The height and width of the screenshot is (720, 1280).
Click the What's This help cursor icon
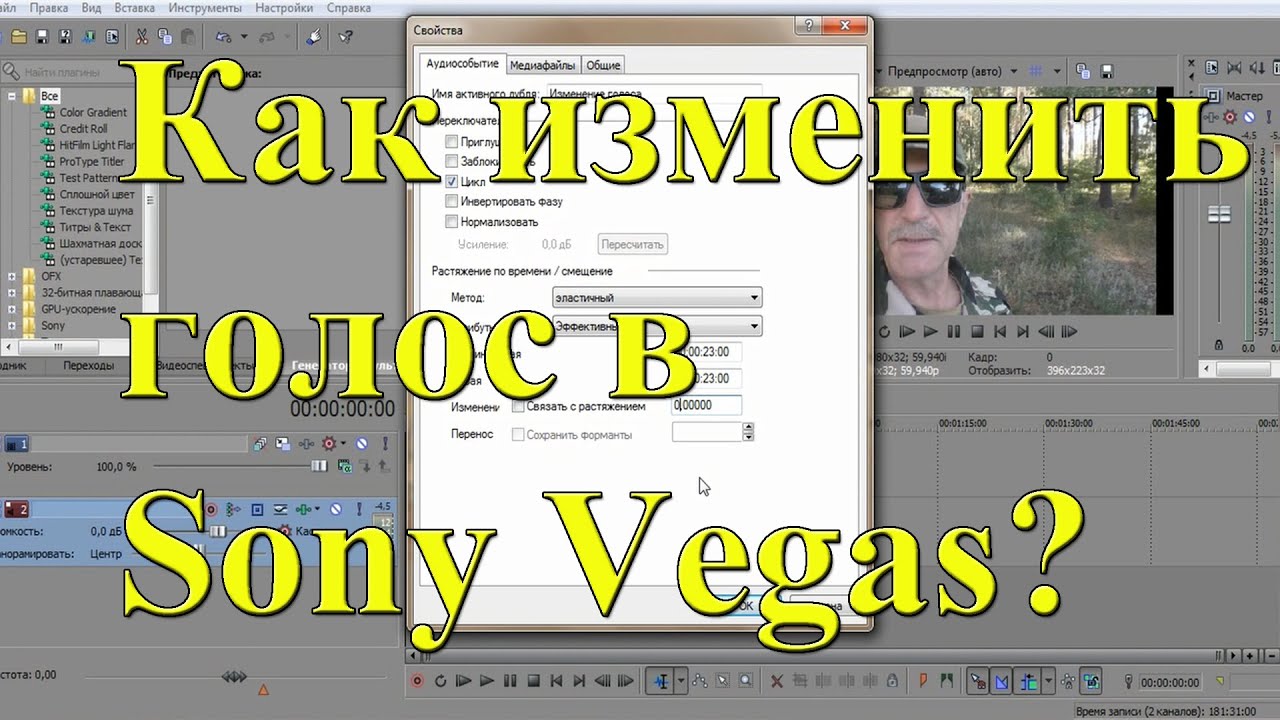pos(346,37)
